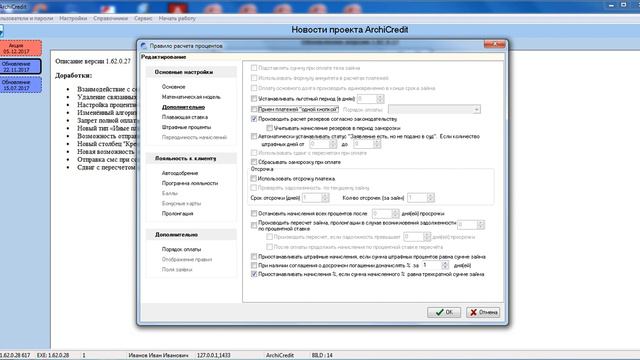Uncheck 'Приостанавливать начисления %' trехкратной сумме checkbox
The width and height of the screenshot is (640, 360).
(x=254, y=274)
